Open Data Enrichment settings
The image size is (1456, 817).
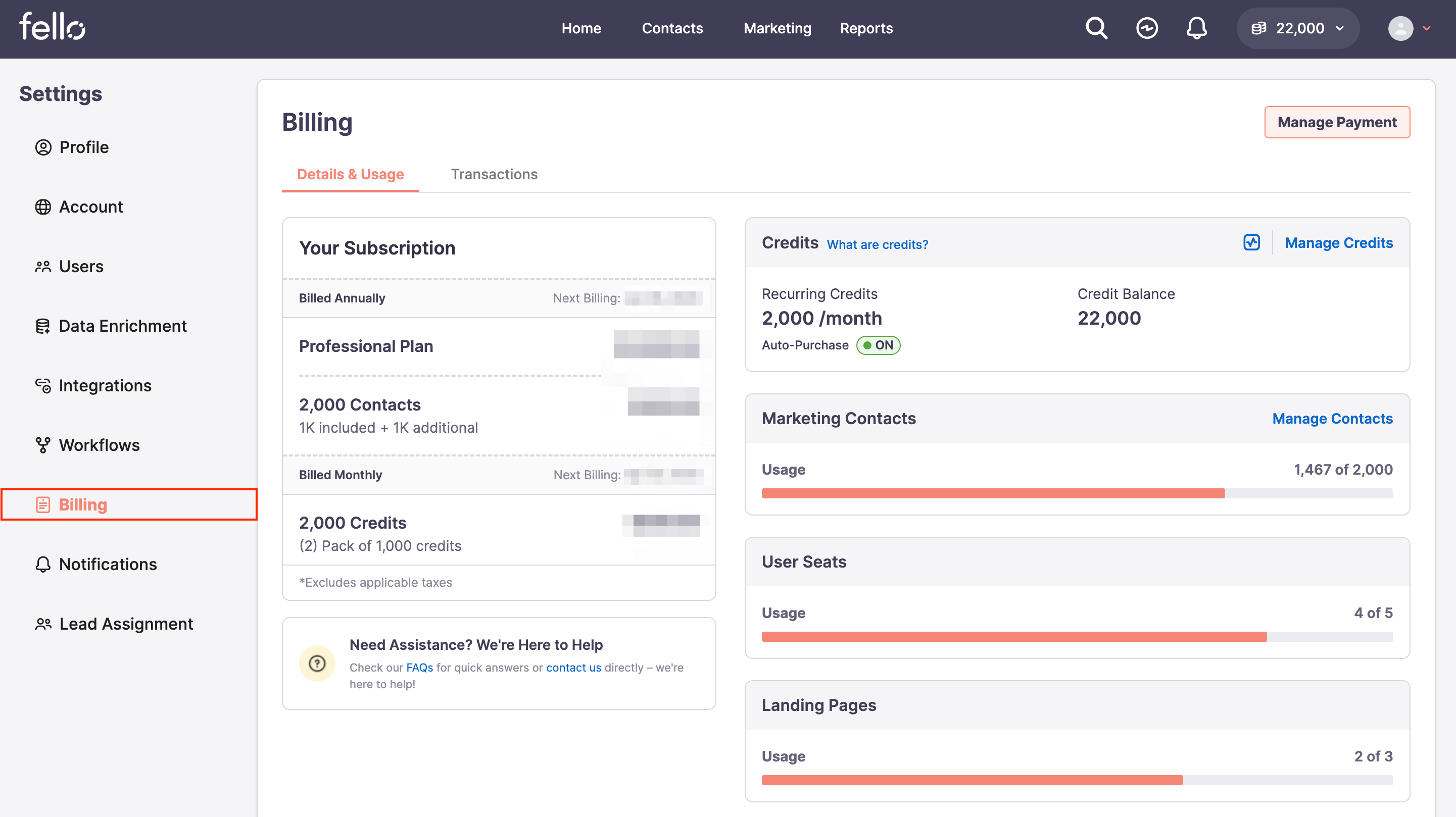[x=123, y=326]
